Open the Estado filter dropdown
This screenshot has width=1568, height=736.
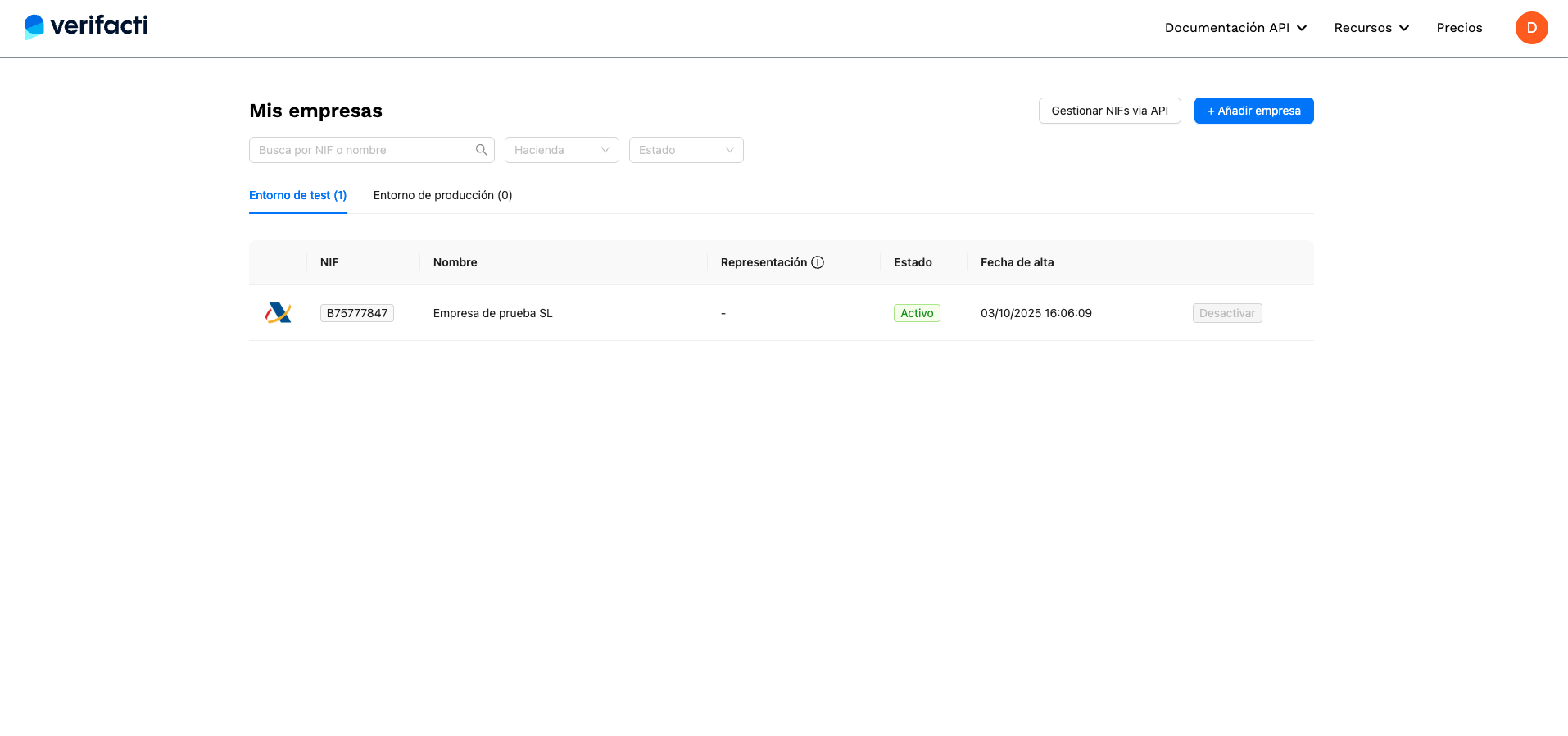point(686,150)
